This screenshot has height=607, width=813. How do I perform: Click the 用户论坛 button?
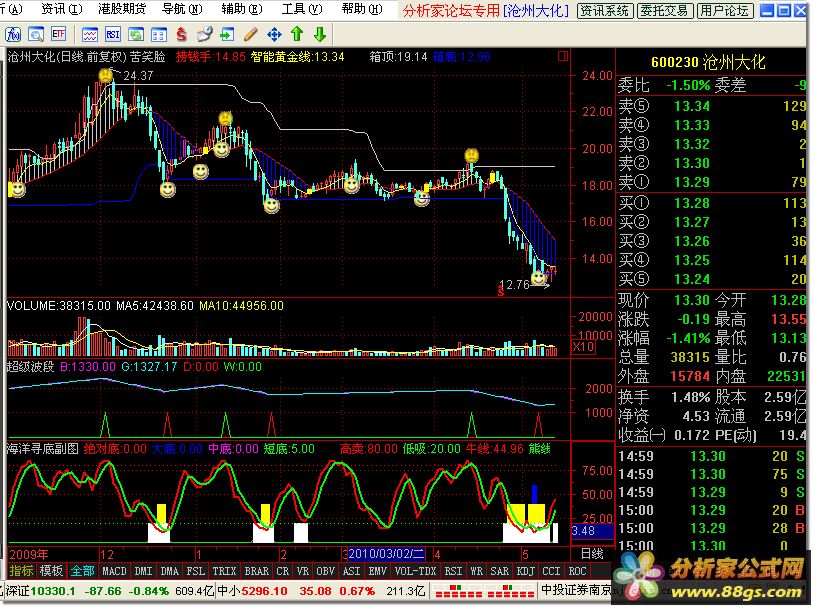point(724,10)
